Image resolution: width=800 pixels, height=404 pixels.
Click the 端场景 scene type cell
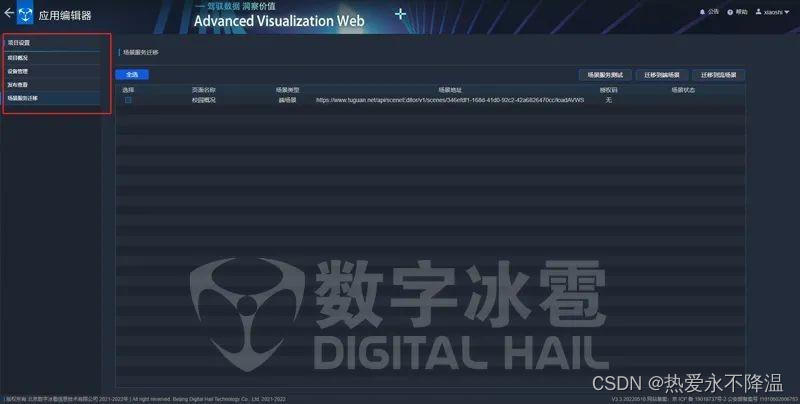coord(287,100)
